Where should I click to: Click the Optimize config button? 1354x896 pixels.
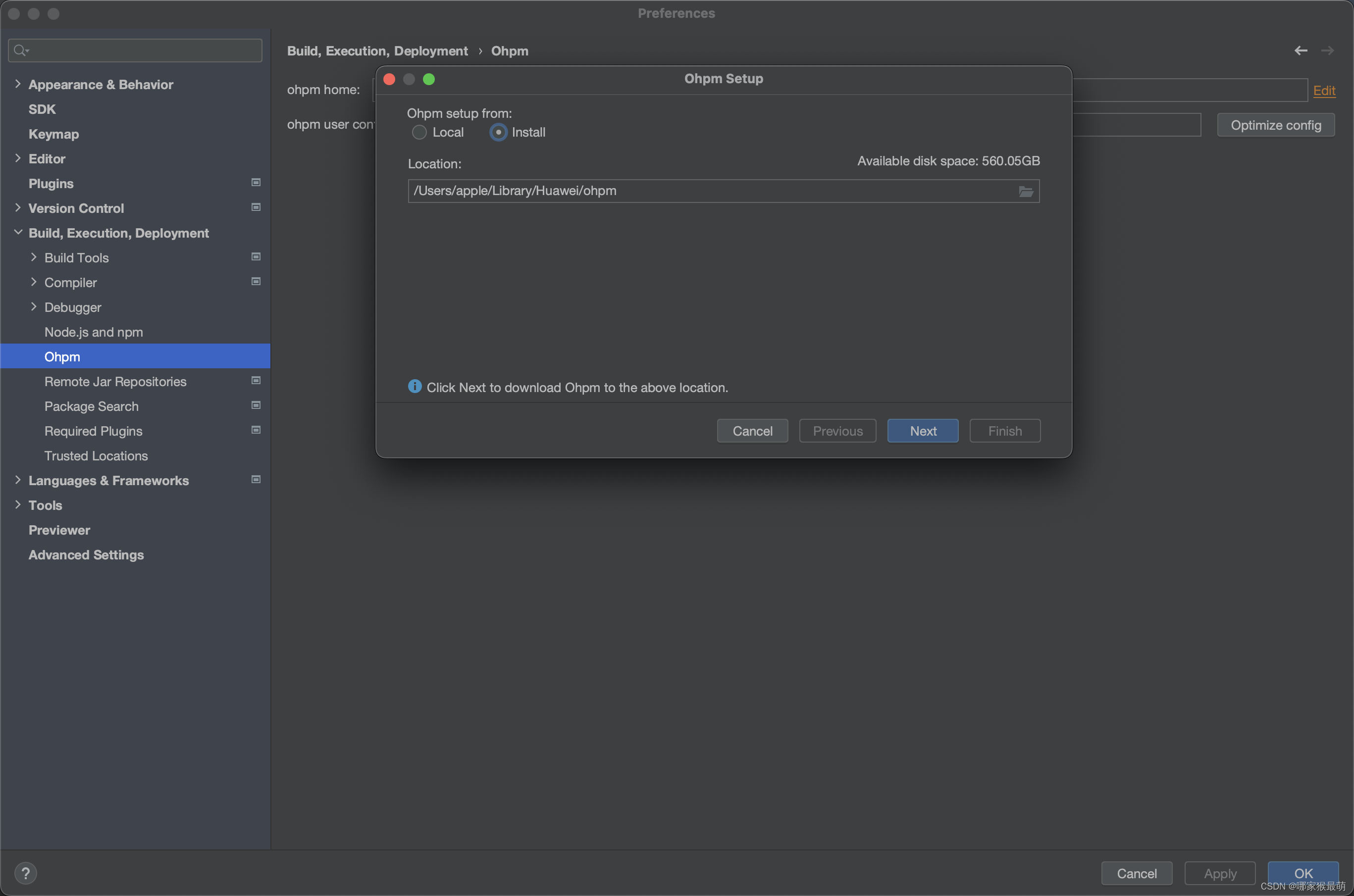tap(1276, 125)
